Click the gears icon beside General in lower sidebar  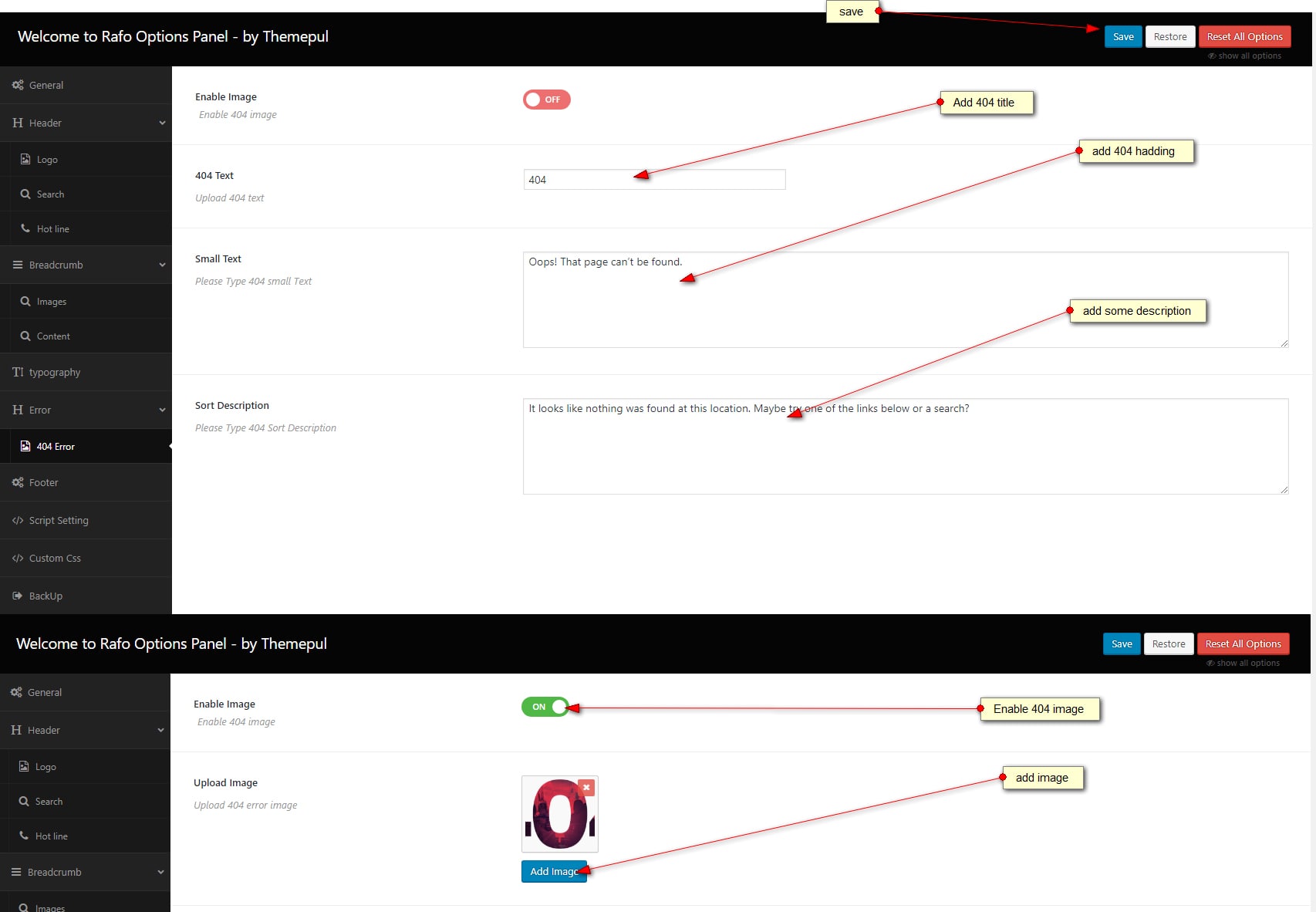click(16, 692)
